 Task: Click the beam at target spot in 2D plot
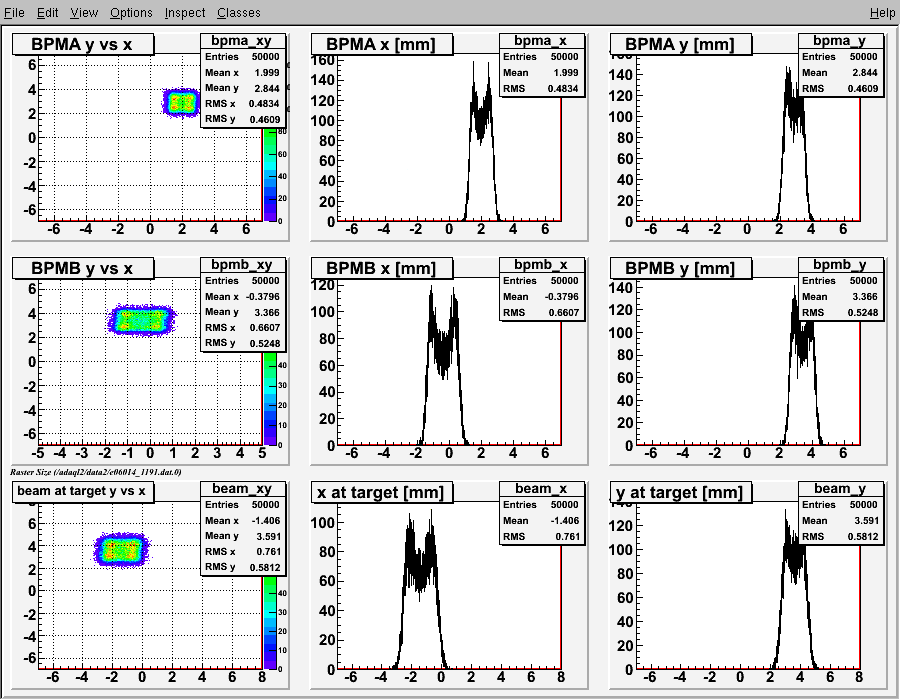[122, 550]
